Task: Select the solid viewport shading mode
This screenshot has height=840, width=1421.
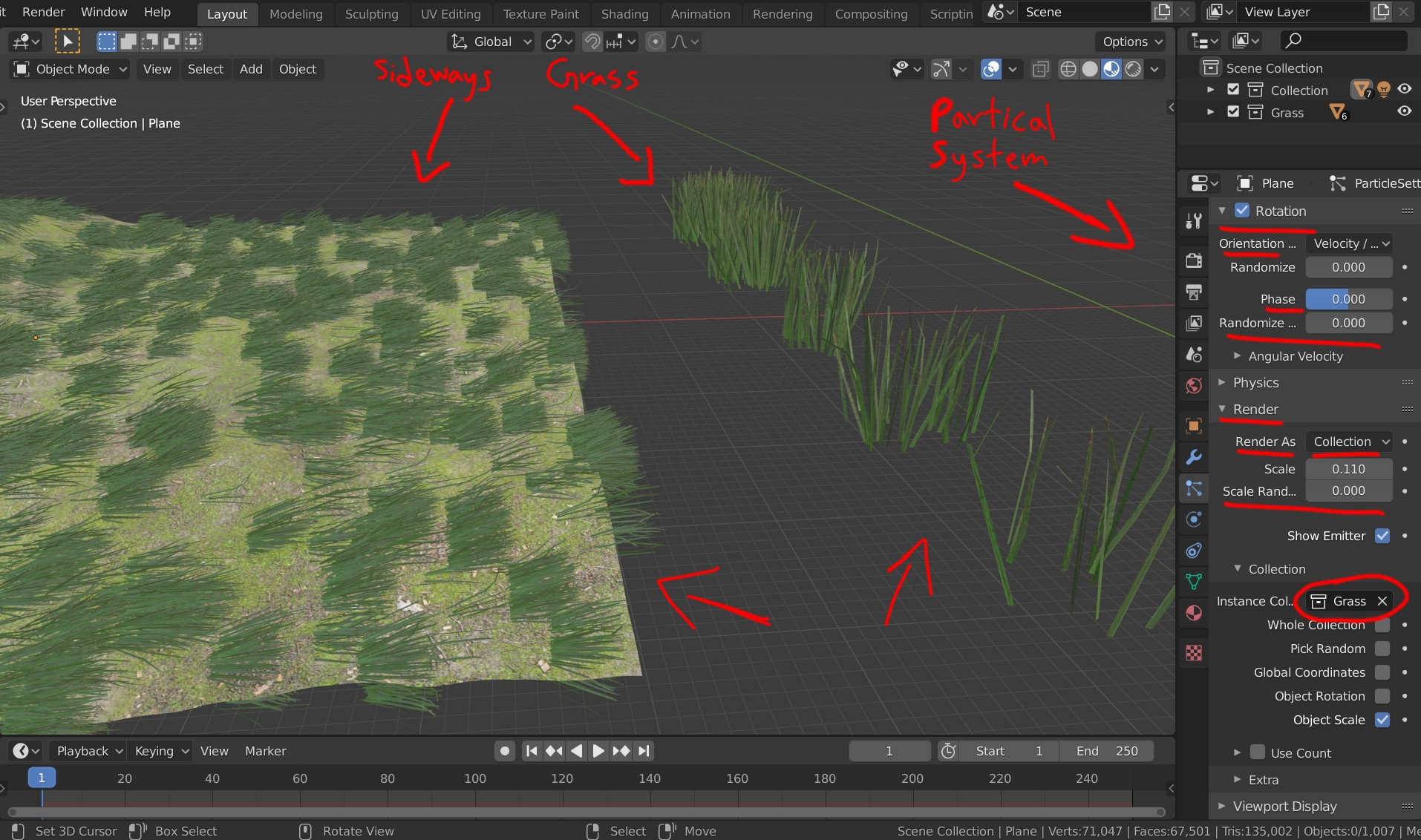Action: (1090, 69)
